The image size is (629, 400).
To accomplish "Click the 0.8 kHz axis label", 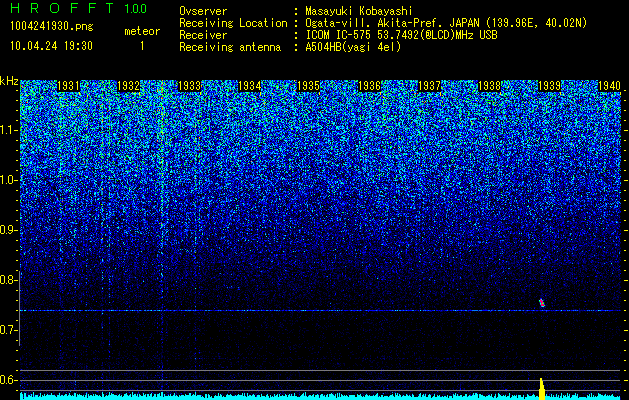I will click(8, 280).
